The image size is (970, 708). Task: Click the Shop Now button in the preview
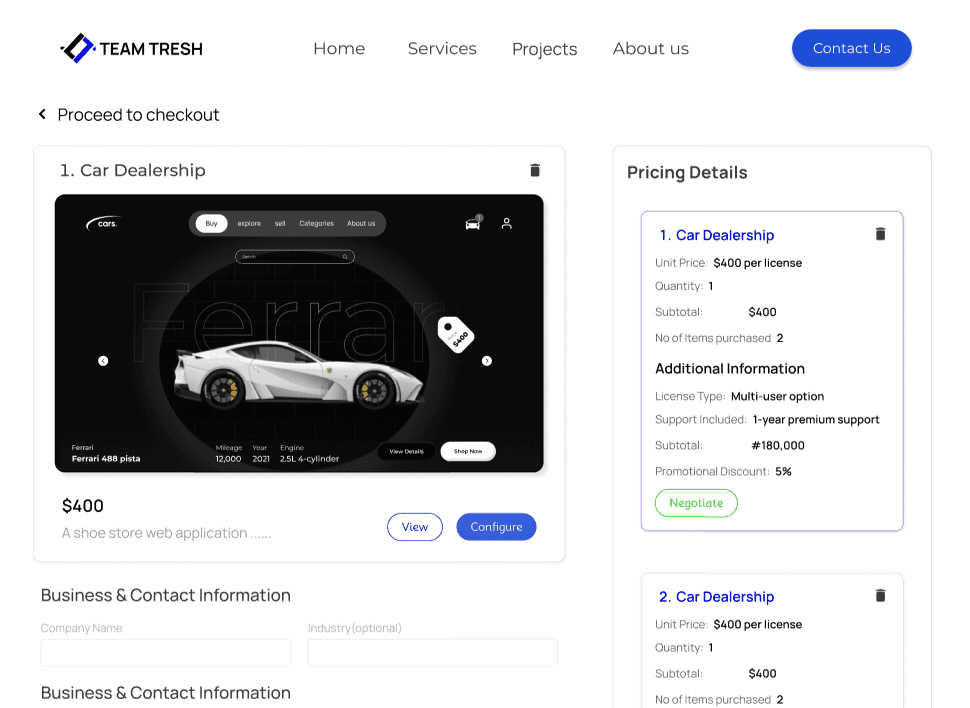click(468, 451)
